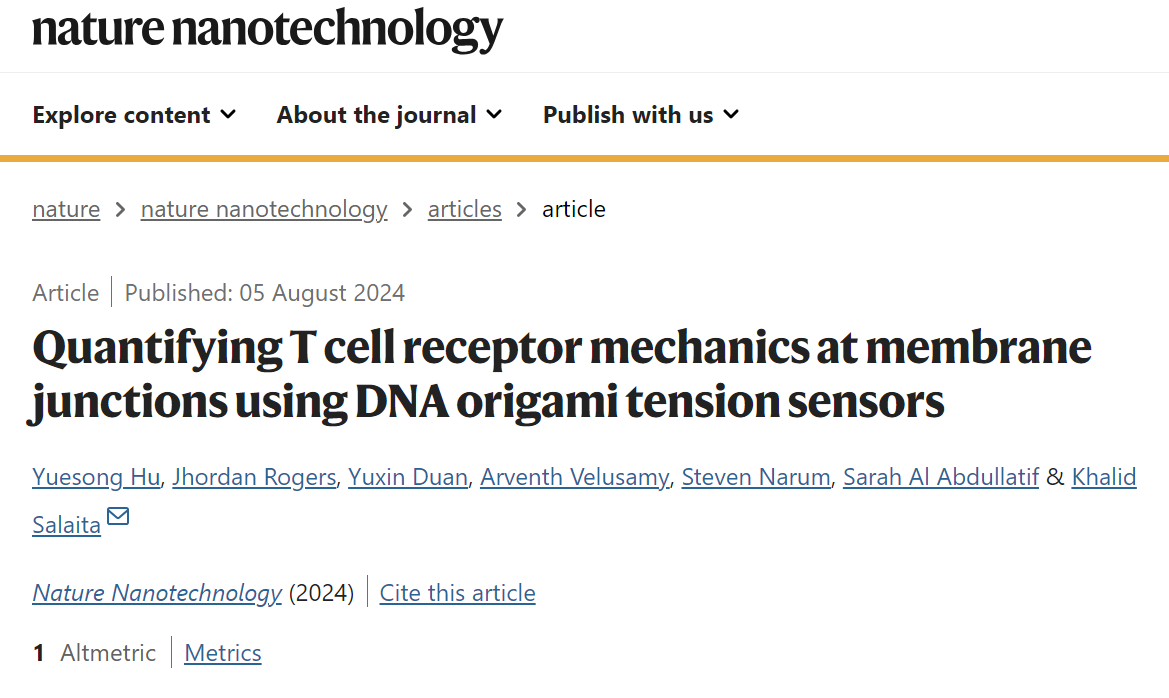Open the About the journal dropdown
The width and height of the screenshot is (1169, 698).
tap(389, 115)
